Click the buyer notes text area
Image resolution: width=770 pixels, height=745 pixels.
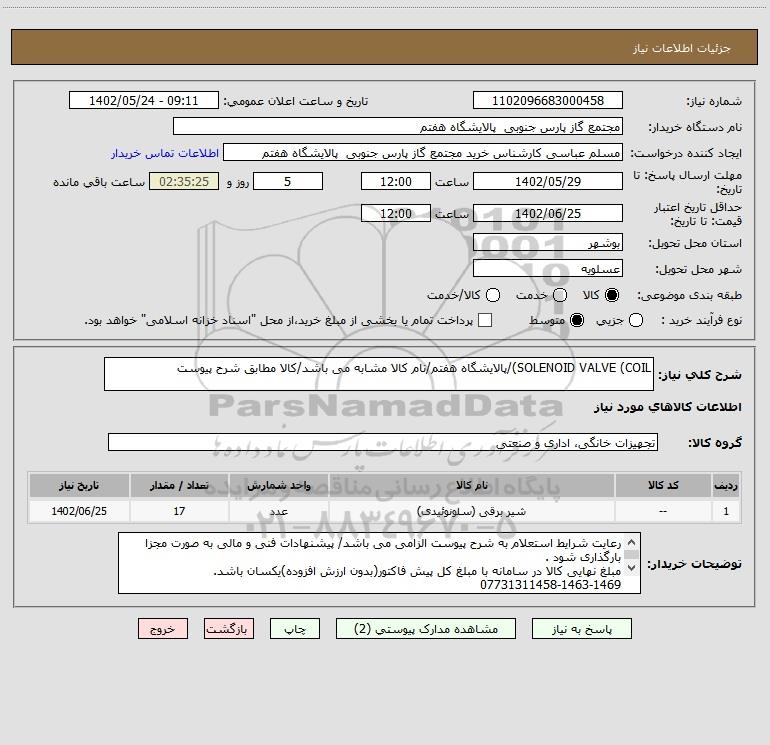coord(379,563)
